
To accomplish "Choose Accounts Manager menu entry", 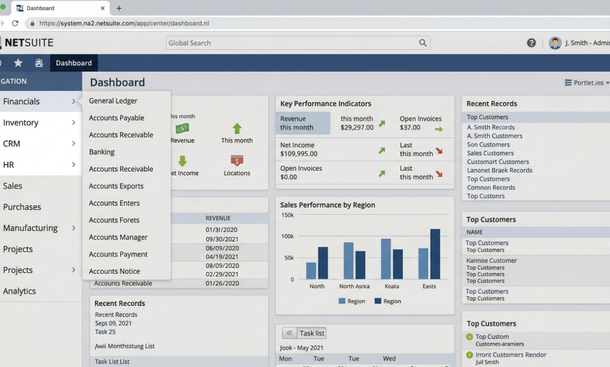I will (x=118, y=237).
